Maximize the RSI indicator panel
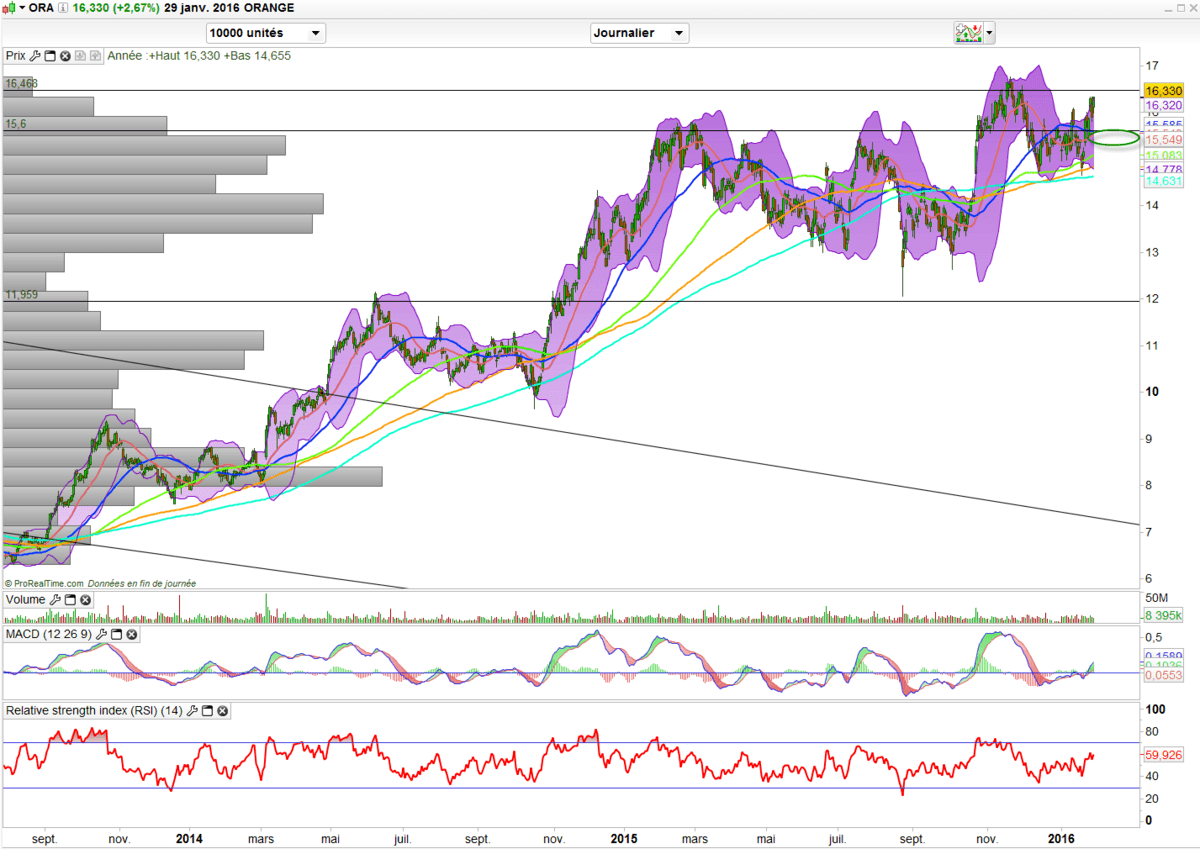 click(x=207, y=711)
